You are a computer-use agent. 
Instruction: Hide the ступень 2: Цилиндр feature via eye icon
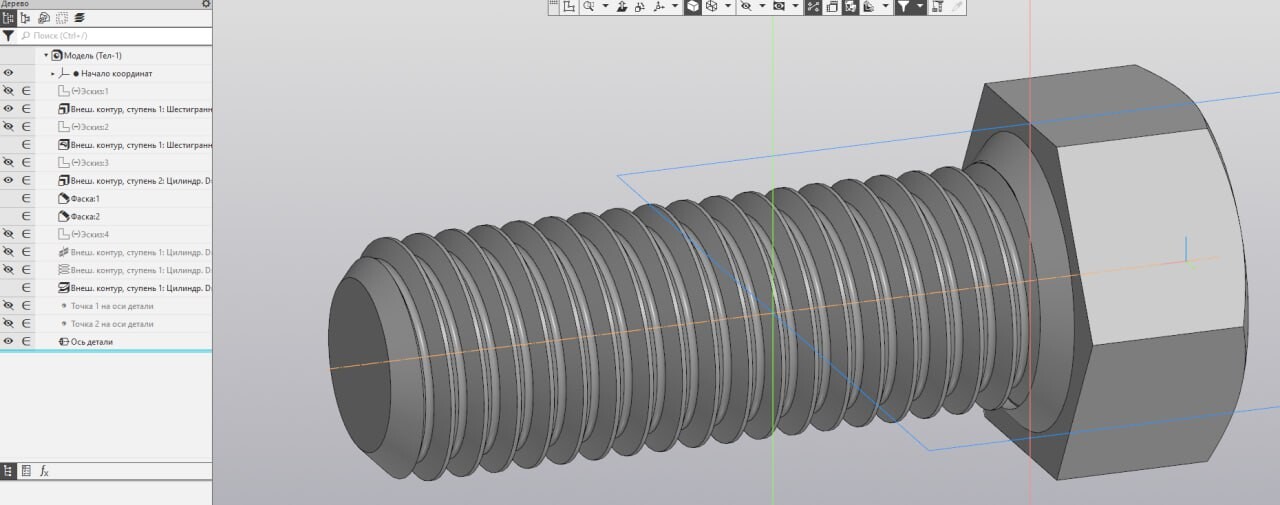(x=8, y=180)
